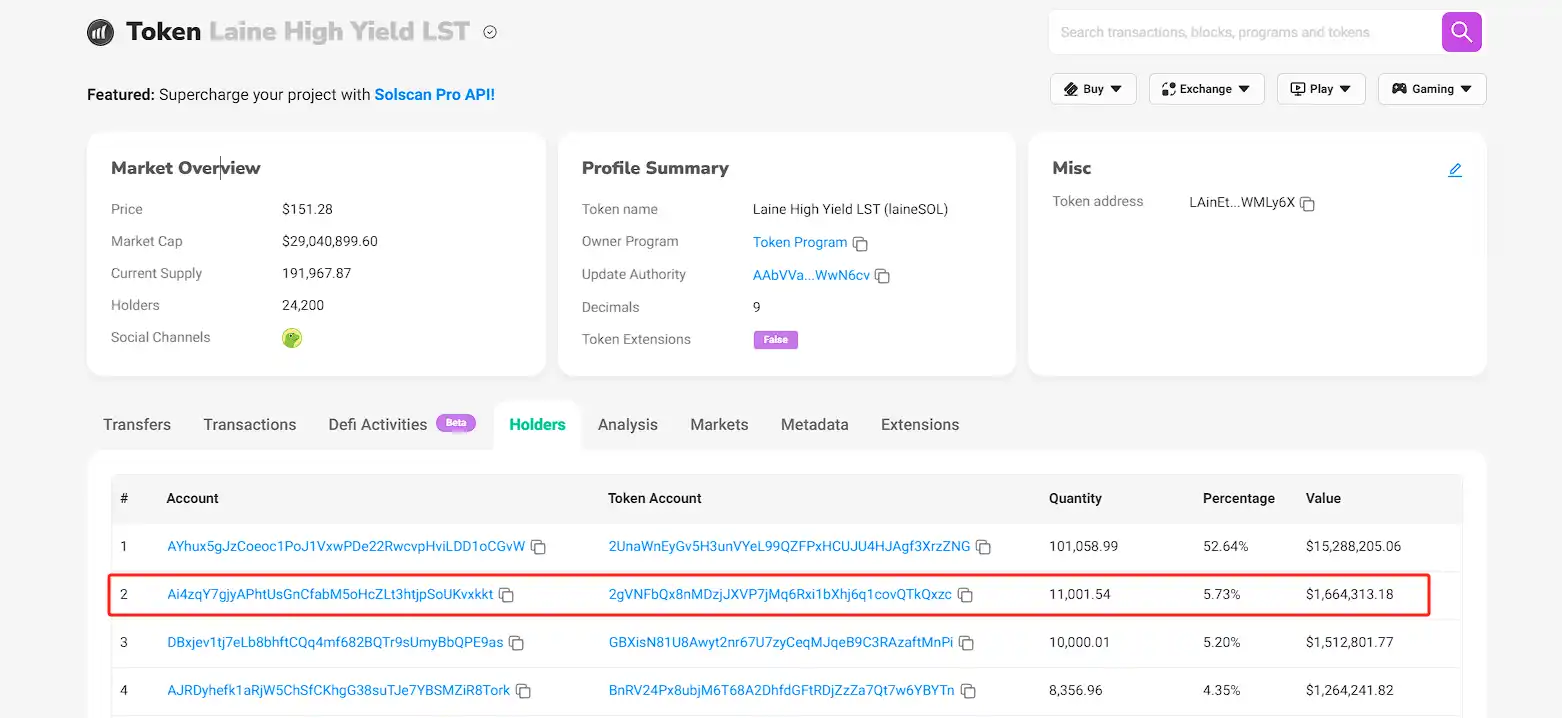Expand the Play dropdown
This screenshot has width=1562, height=718.
pos(1320,89)
